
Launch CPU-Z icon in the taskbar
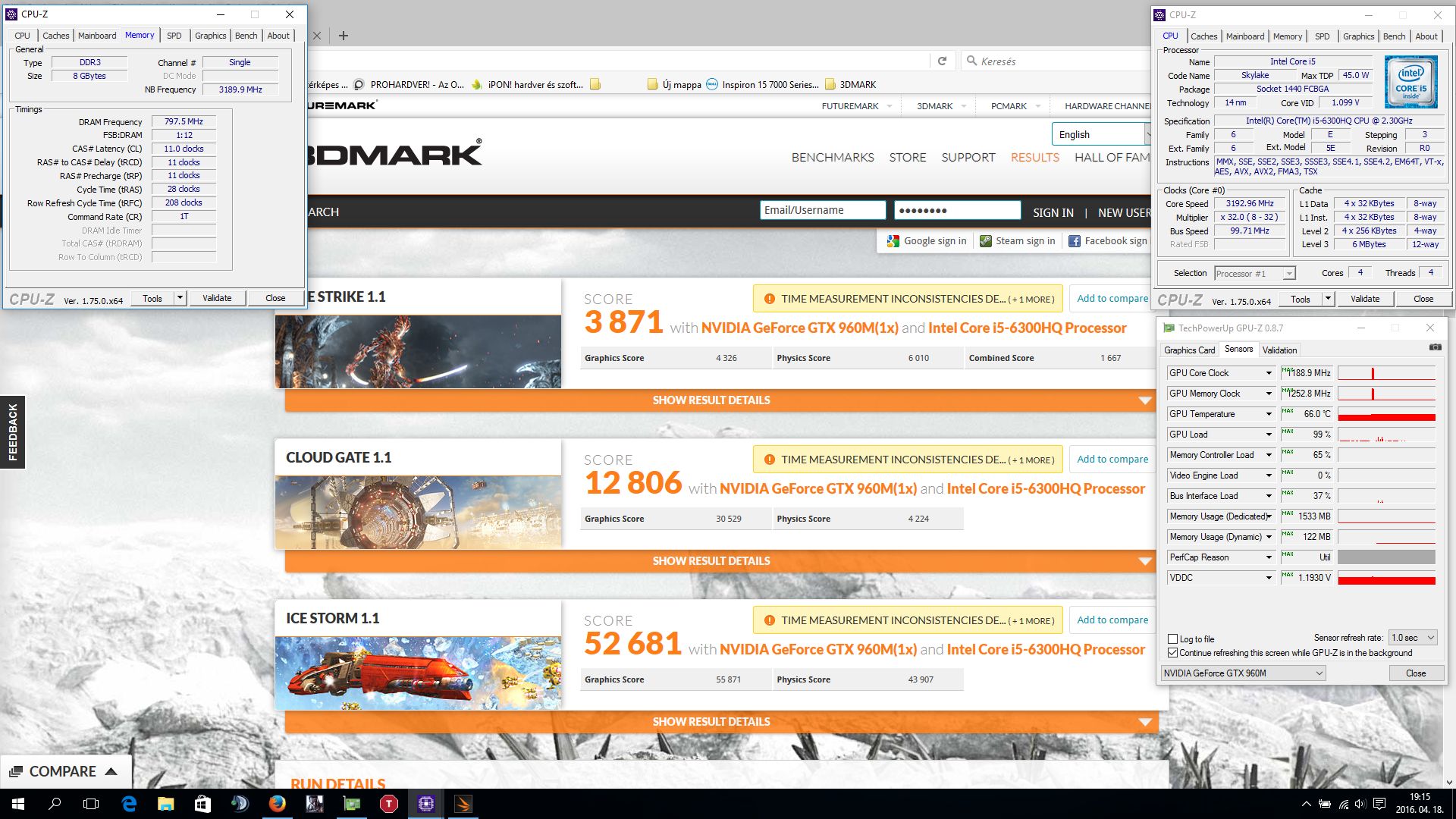pos(425,804)
